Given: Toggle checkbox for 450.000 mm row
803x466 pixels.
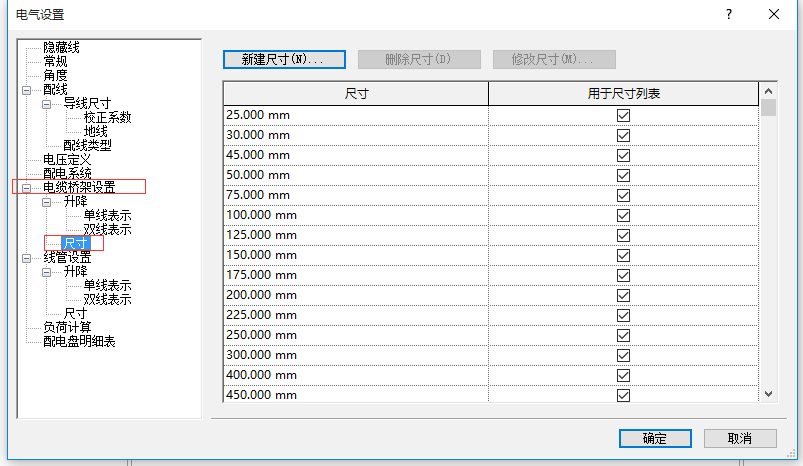Looking at the screenshot, I should coord(623,395).
